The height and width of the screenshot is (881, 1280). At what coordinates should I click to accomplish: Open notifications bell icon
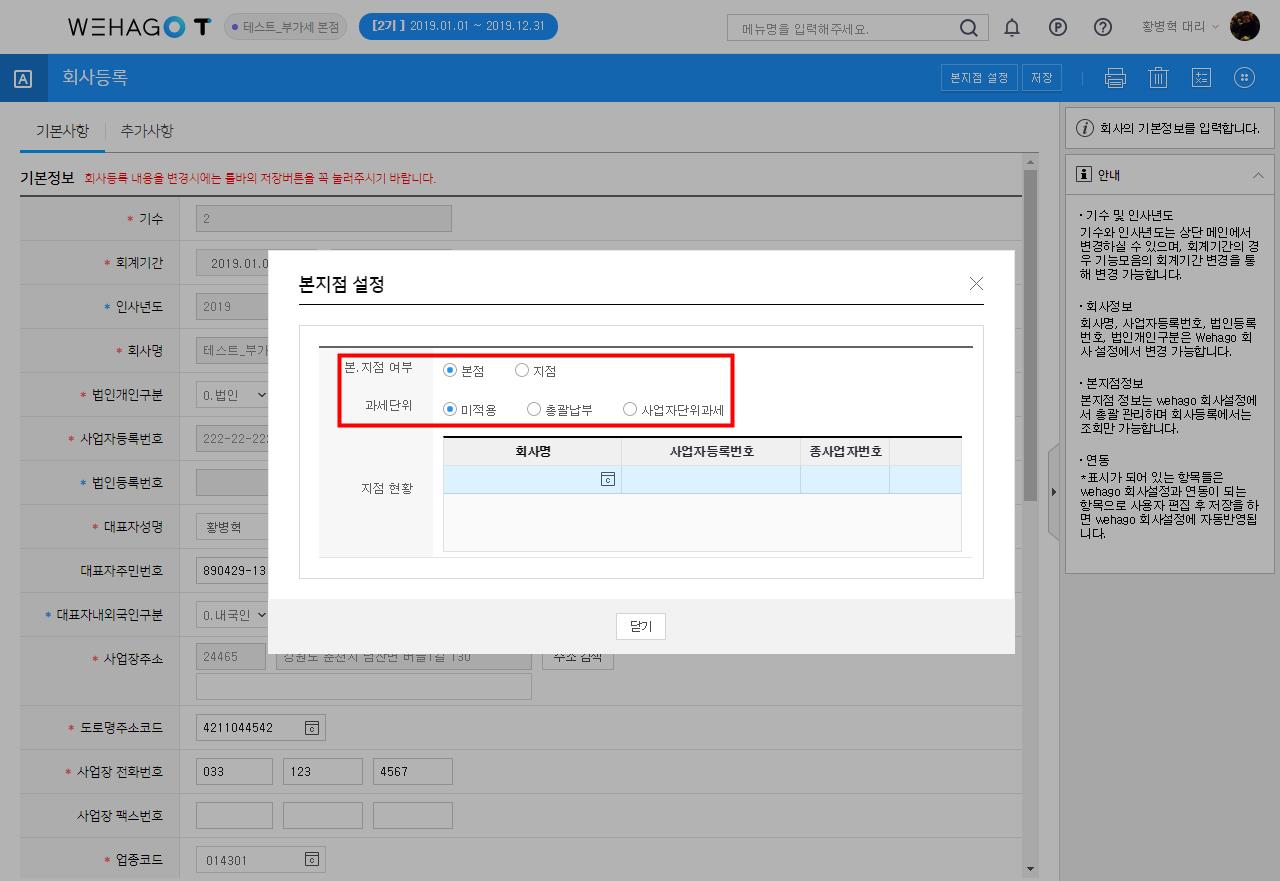(x=1012, y=28)
